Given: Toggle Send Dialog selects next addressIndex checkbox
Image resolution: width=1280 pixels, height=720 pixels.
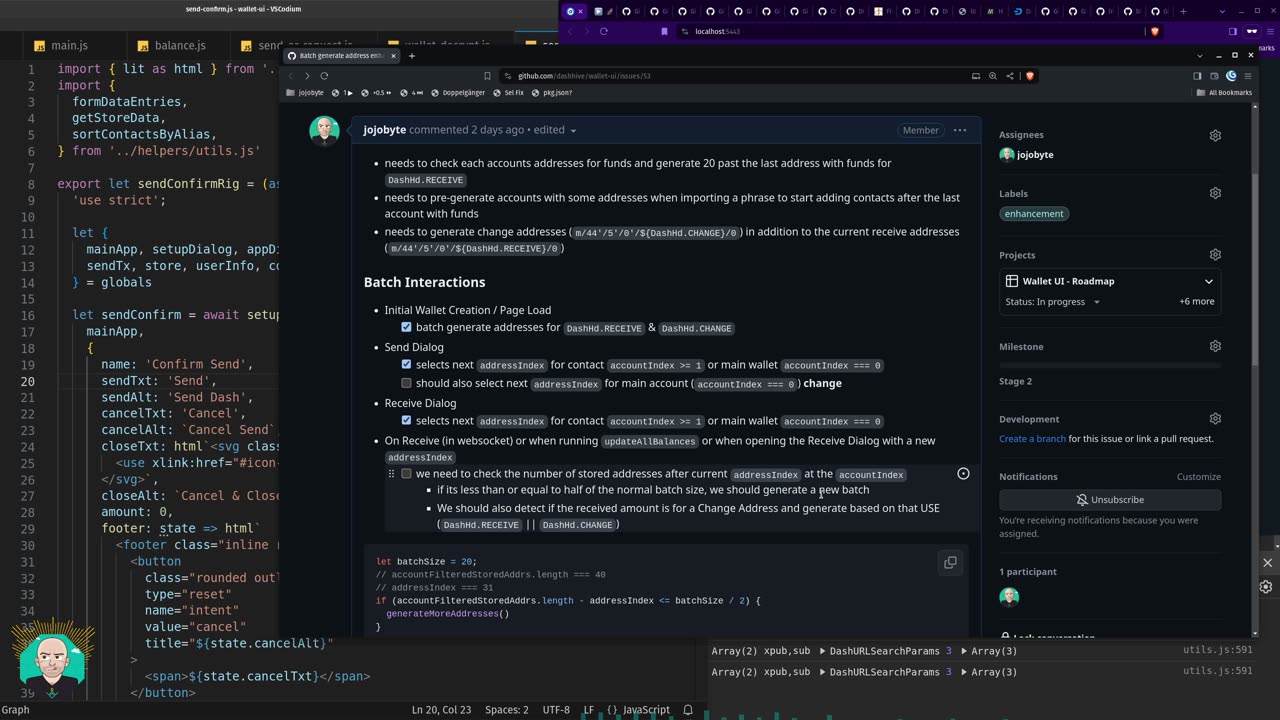Looking at the screenshot, I should tap(406, 364).
